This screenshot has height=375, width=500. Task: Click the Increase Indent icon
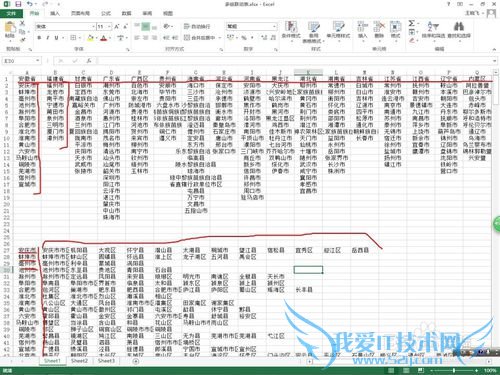click(x=175, y=38)
